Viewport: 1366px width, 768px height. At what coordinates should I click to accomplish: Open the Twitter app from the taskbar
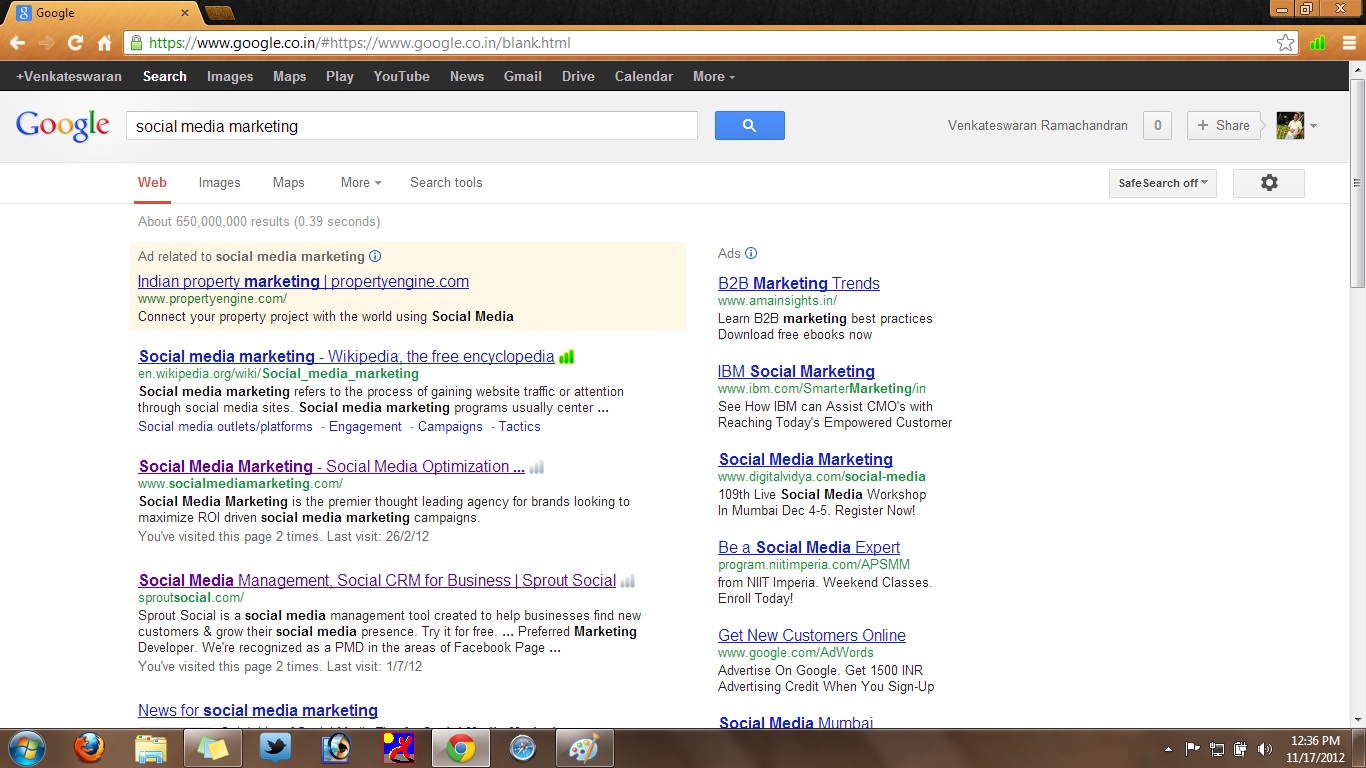[x=273, y=747]
